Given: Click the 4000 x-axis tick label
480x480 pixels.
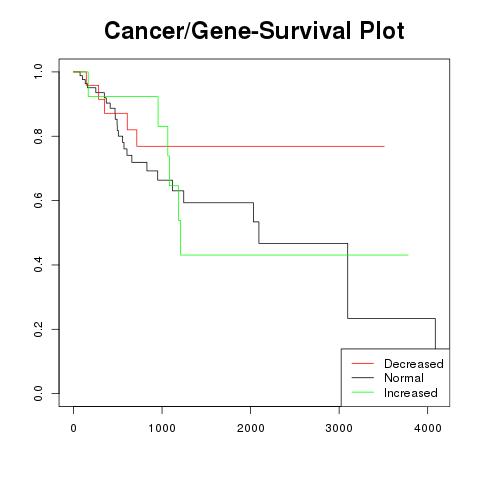Looking at the screenshot, I should pyautogui.click(x=428, y=428).
